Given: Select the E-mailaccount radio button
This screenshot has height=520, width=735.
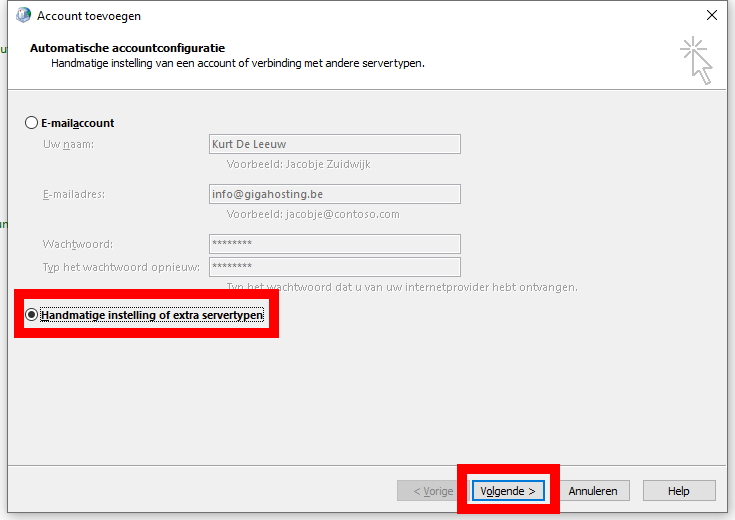Looking at the screenshot, I should pyautogui.click(x=31, y=123).
